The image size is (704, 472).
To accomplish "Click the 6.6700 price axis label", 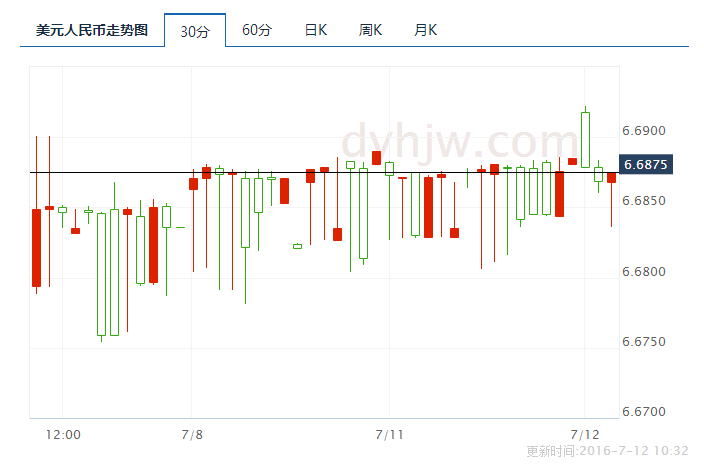I will pos(643,412).
